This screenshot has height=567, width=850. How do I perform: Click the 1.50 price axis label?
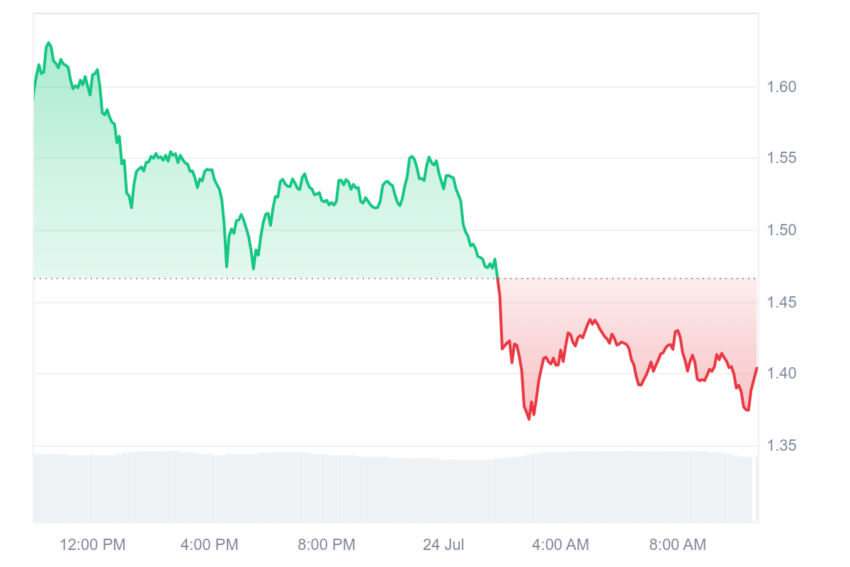[781, 230]
